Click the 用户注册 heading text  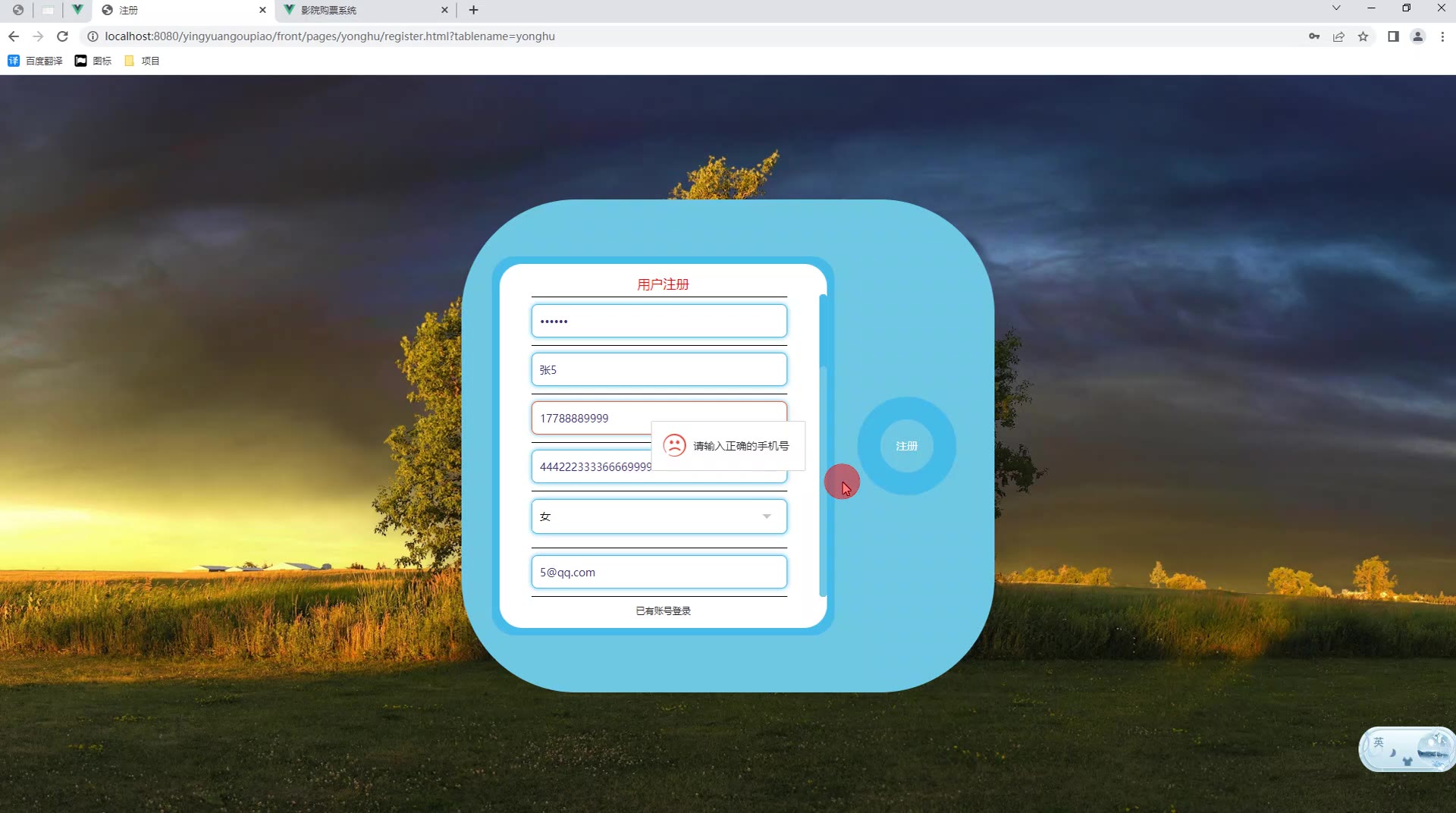pos(663,284)
